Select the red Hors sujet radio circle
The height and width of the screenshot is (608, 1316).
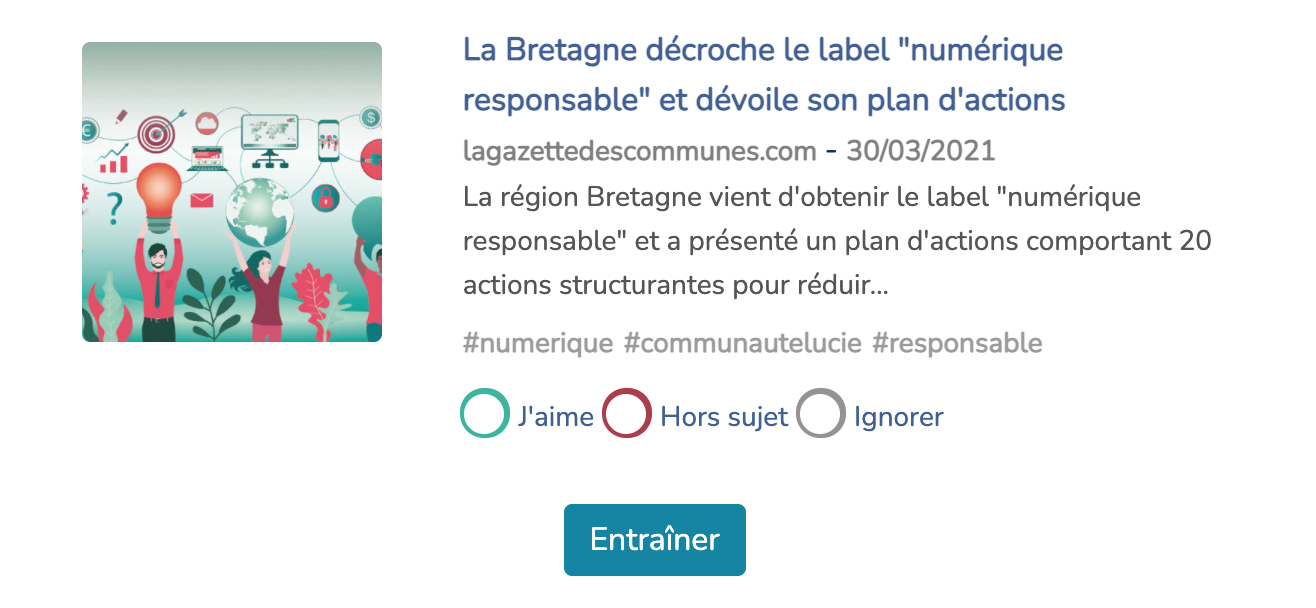627,414
